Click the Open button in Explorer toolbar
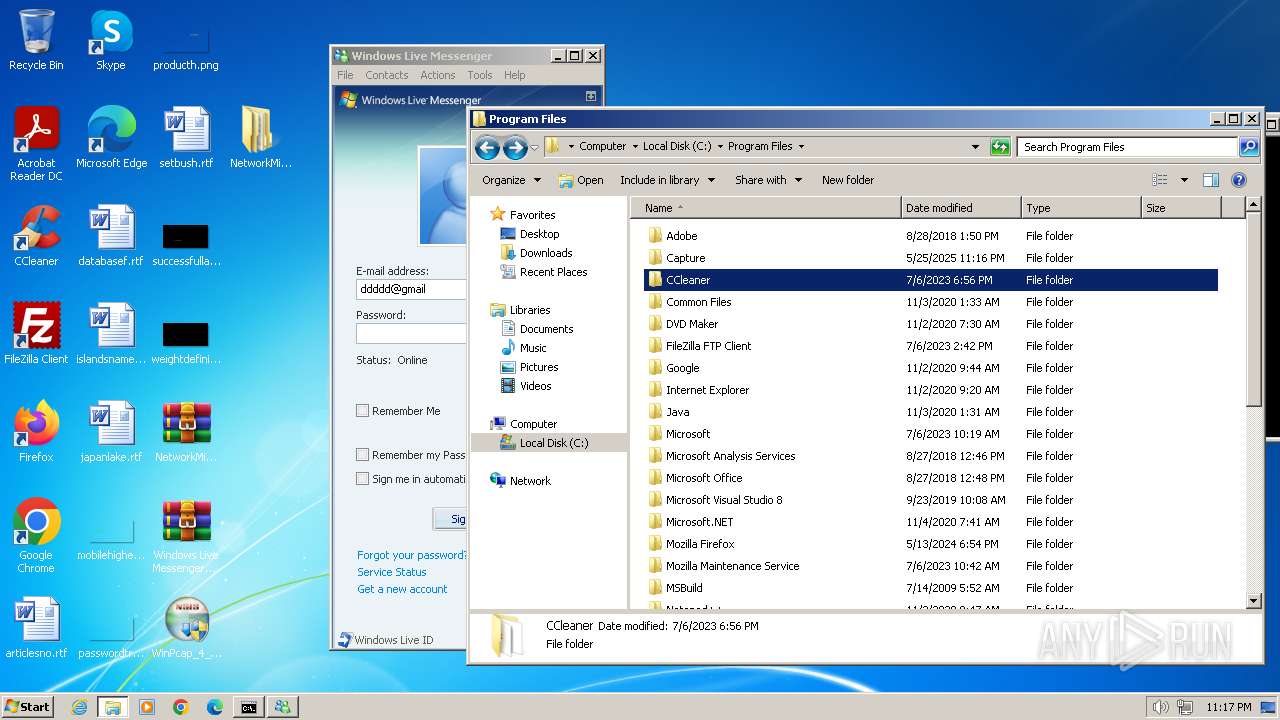The image size is (1280, 720). coord(580,180)
